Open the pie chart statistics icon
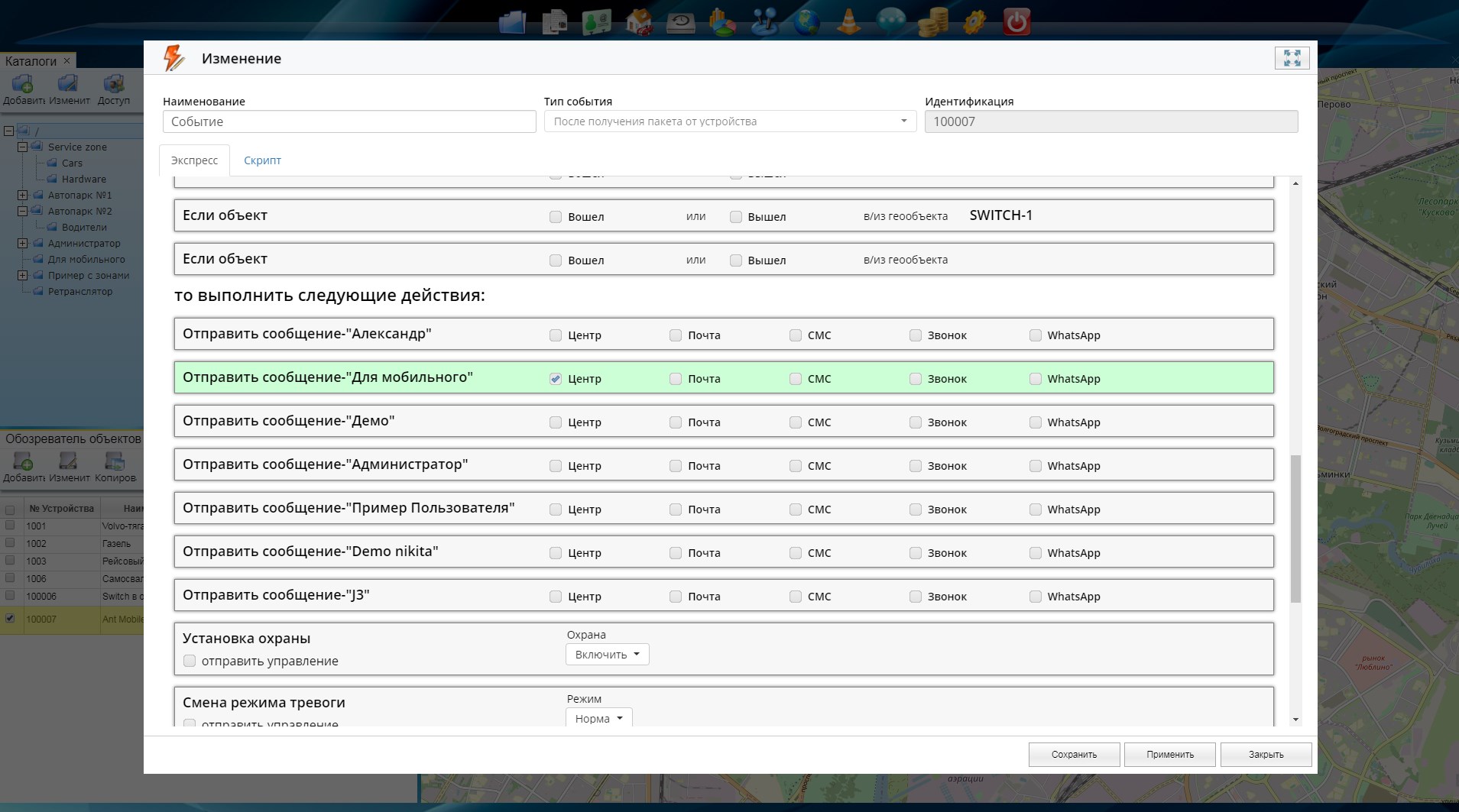Viewport: 1459px width, 812px height. [722, 21]
